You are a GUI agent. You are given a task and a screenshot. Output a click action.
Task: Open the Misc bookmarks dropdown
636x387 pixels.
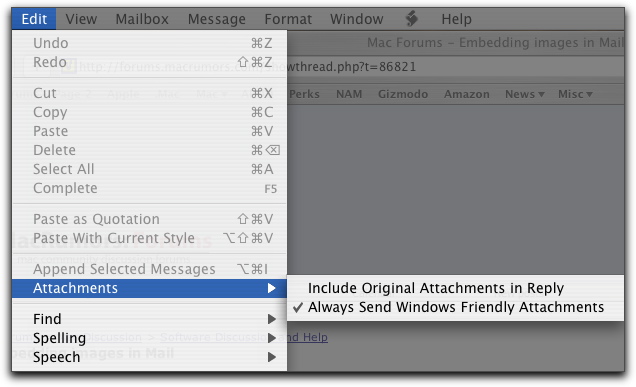[x=575, y=94]
